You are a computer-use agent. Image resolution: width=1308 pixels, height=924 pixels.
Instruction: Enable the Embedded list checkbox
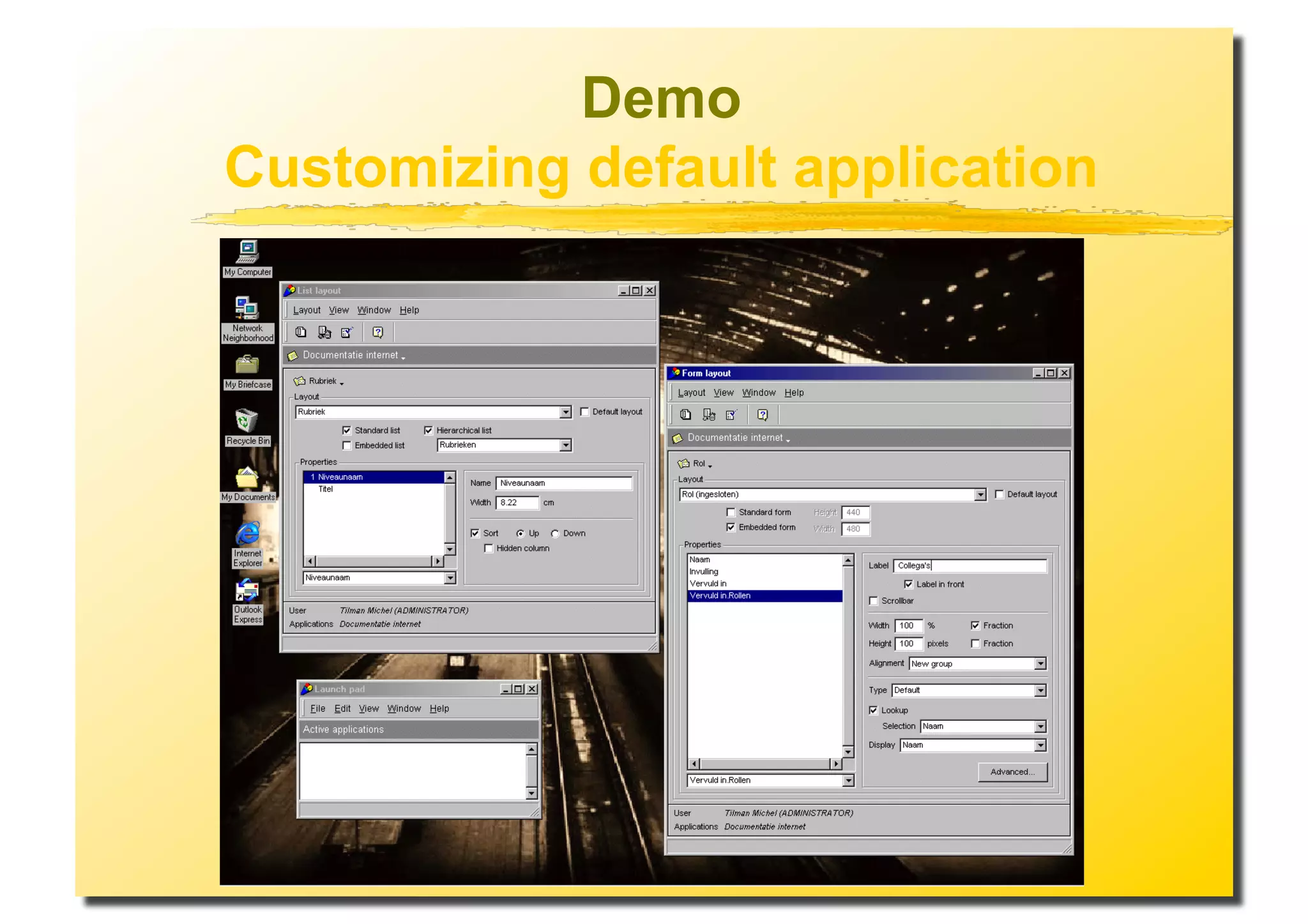click(347, 446)
